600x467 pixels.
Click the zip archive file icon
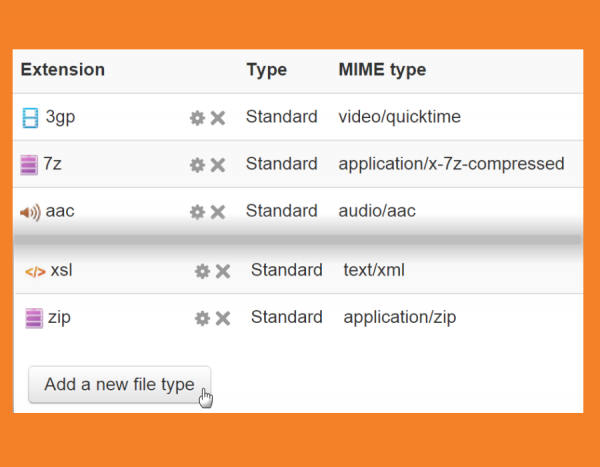pyautogui.click(x=34, y=318)
